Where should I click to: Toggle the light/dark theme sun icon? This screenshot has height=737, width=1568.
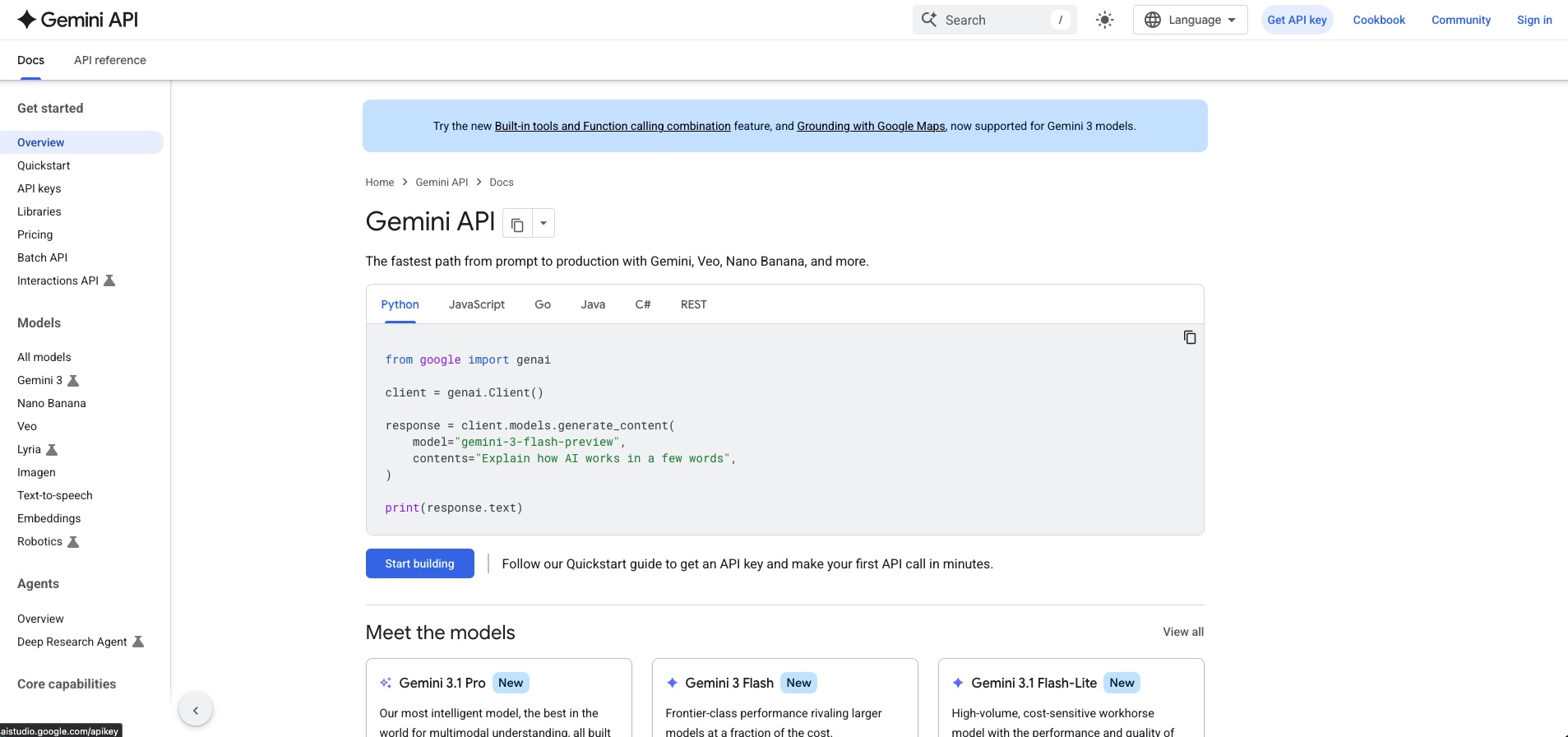(x=1104, y=20)
